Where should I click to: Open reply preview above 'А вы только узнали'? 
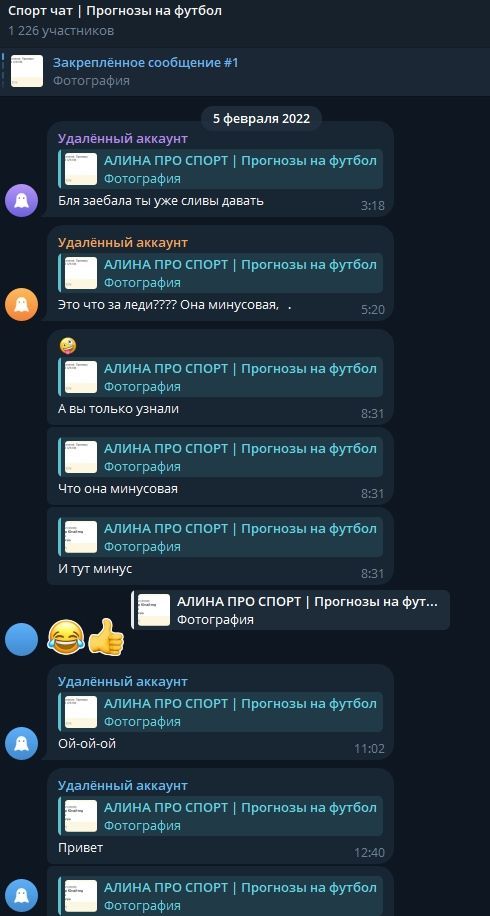click(x=220, y=377)
